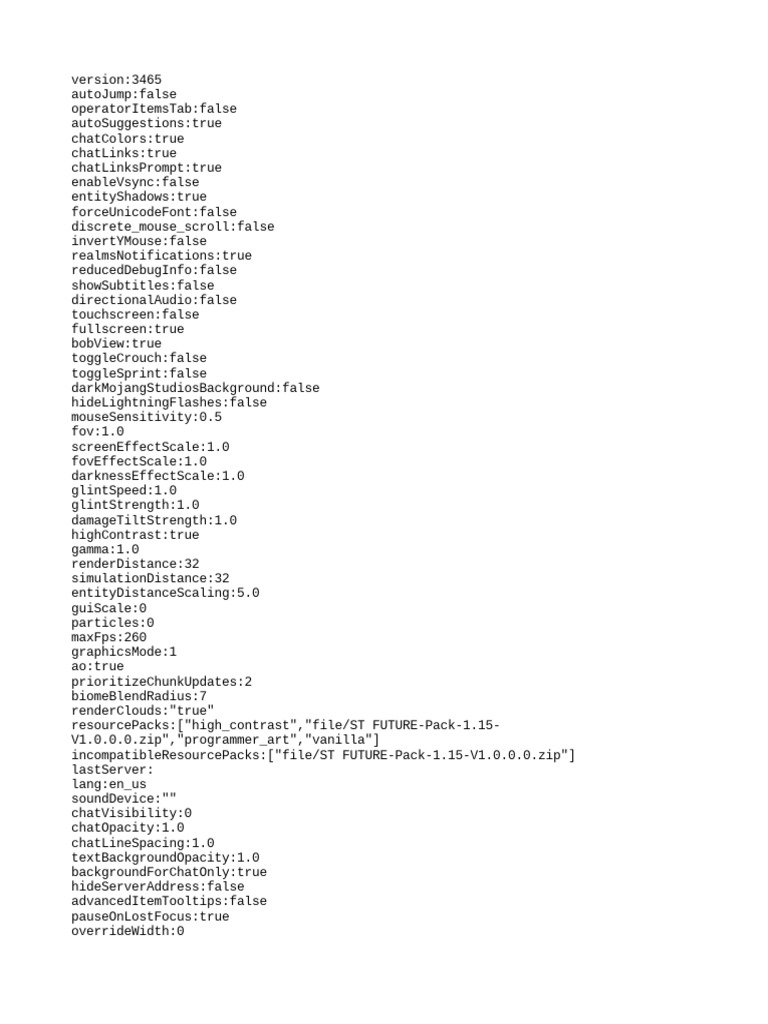Click the version:3465 line

[116, 80]
